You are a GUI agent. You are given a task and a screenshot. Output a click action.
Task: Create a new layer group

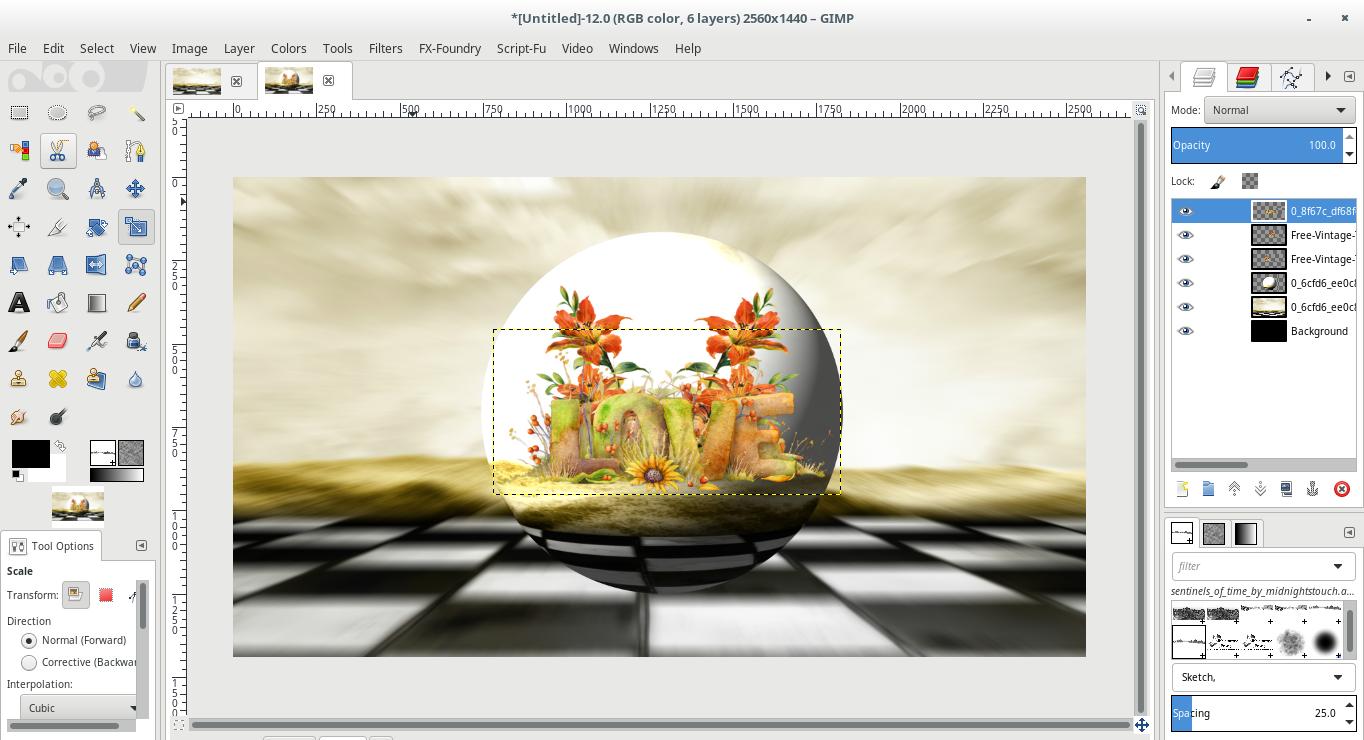[1208, 489]
